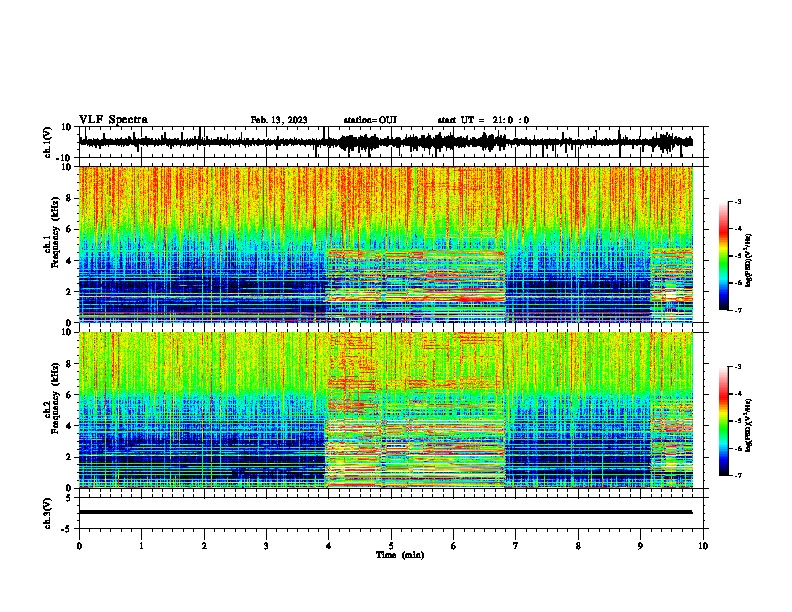Click the "station=OUI" label

(x=370, y=120)
